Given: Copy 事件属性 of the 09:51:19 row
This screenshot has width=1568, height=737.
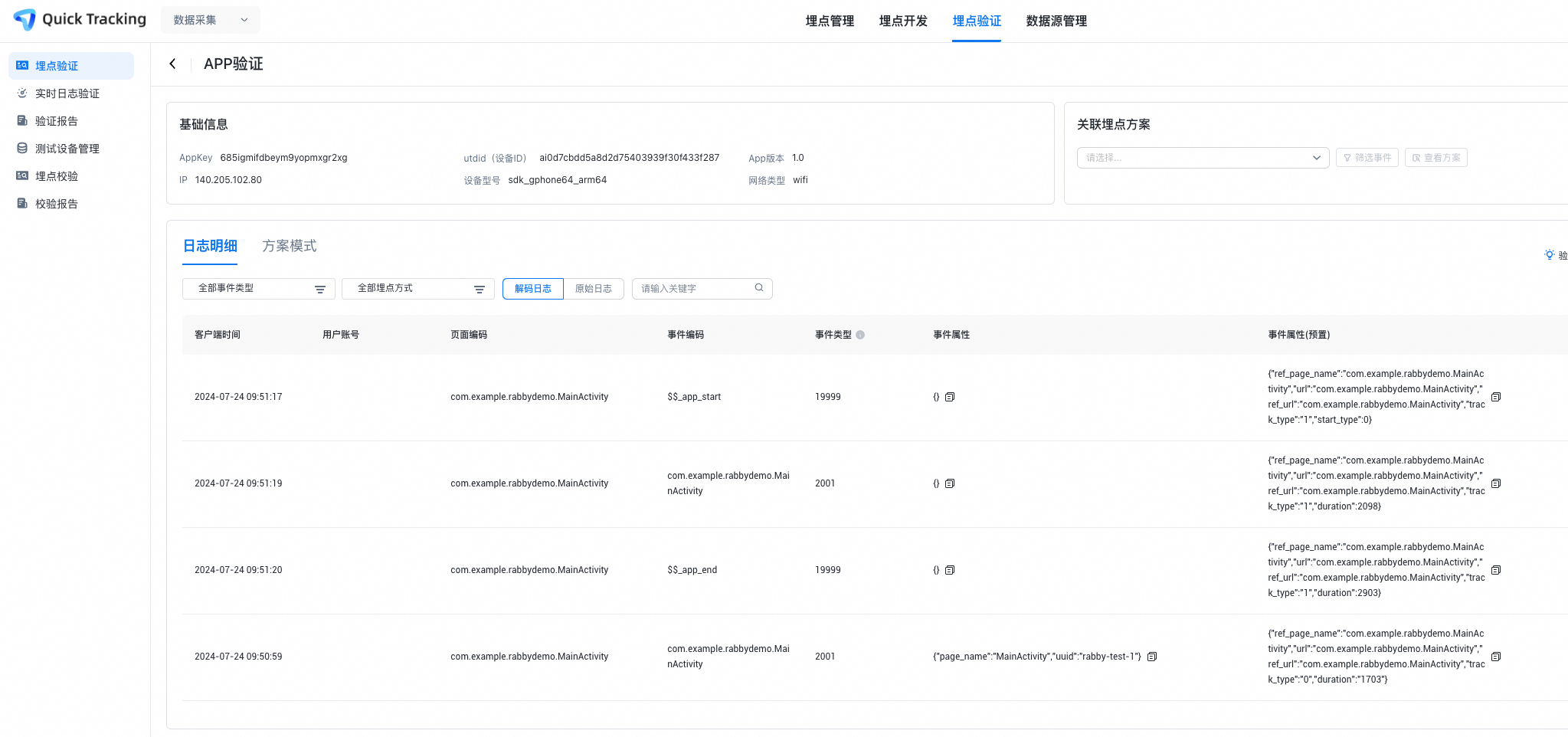Looking at the screenshot, I should click(950, 483).
